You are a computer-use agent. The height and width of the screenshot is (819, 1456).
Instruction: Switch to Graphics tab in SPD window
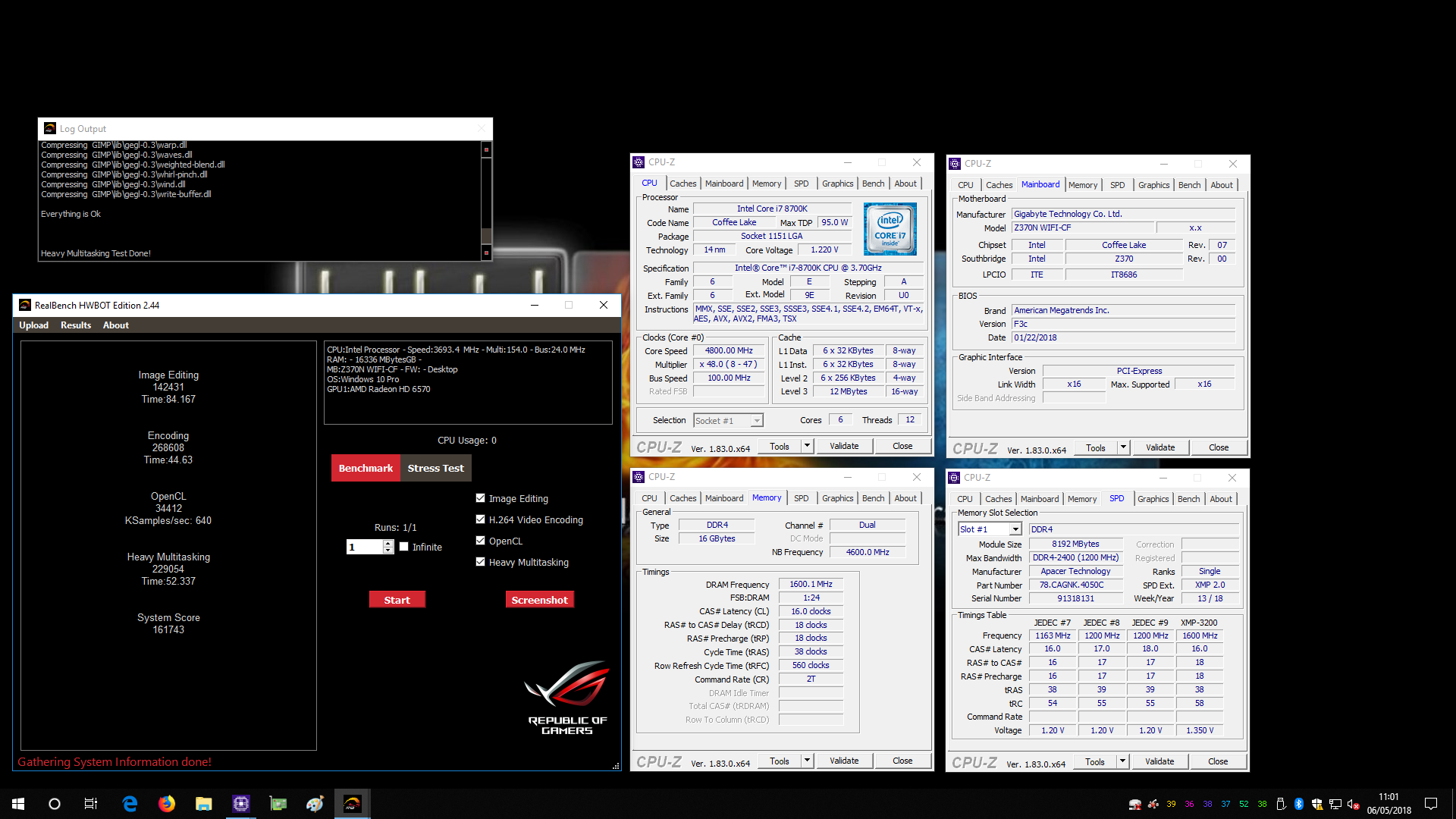pyautogui.click(x=1153, y=499)
